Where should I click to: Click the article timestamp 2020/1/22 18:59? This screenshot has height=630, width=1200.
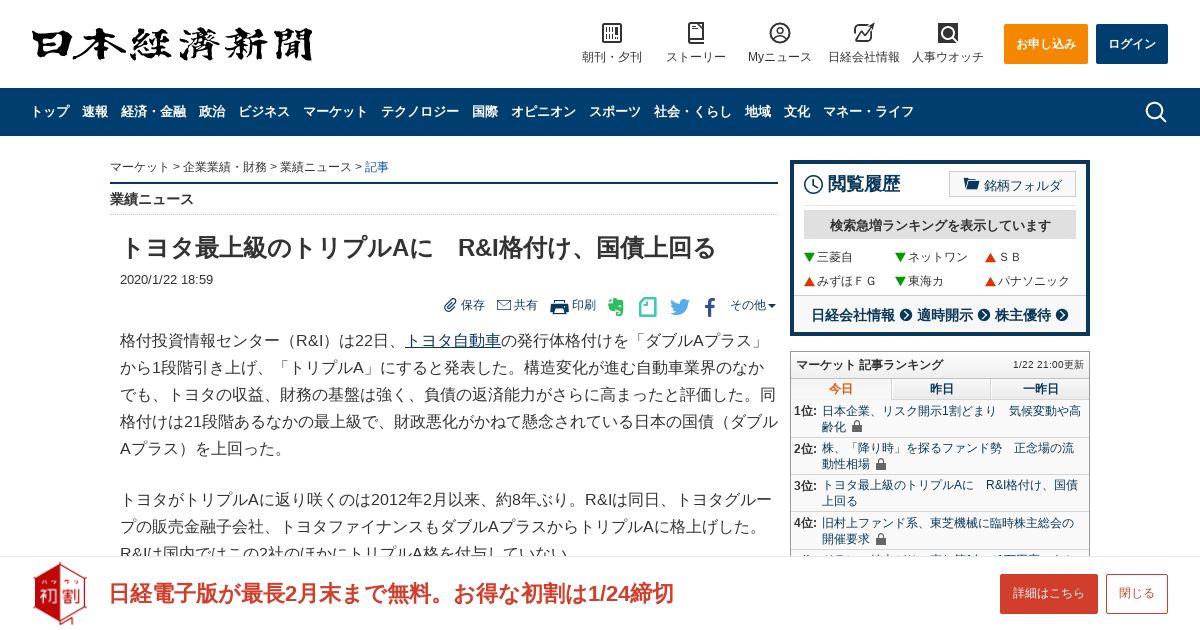[x=166, y=280]
